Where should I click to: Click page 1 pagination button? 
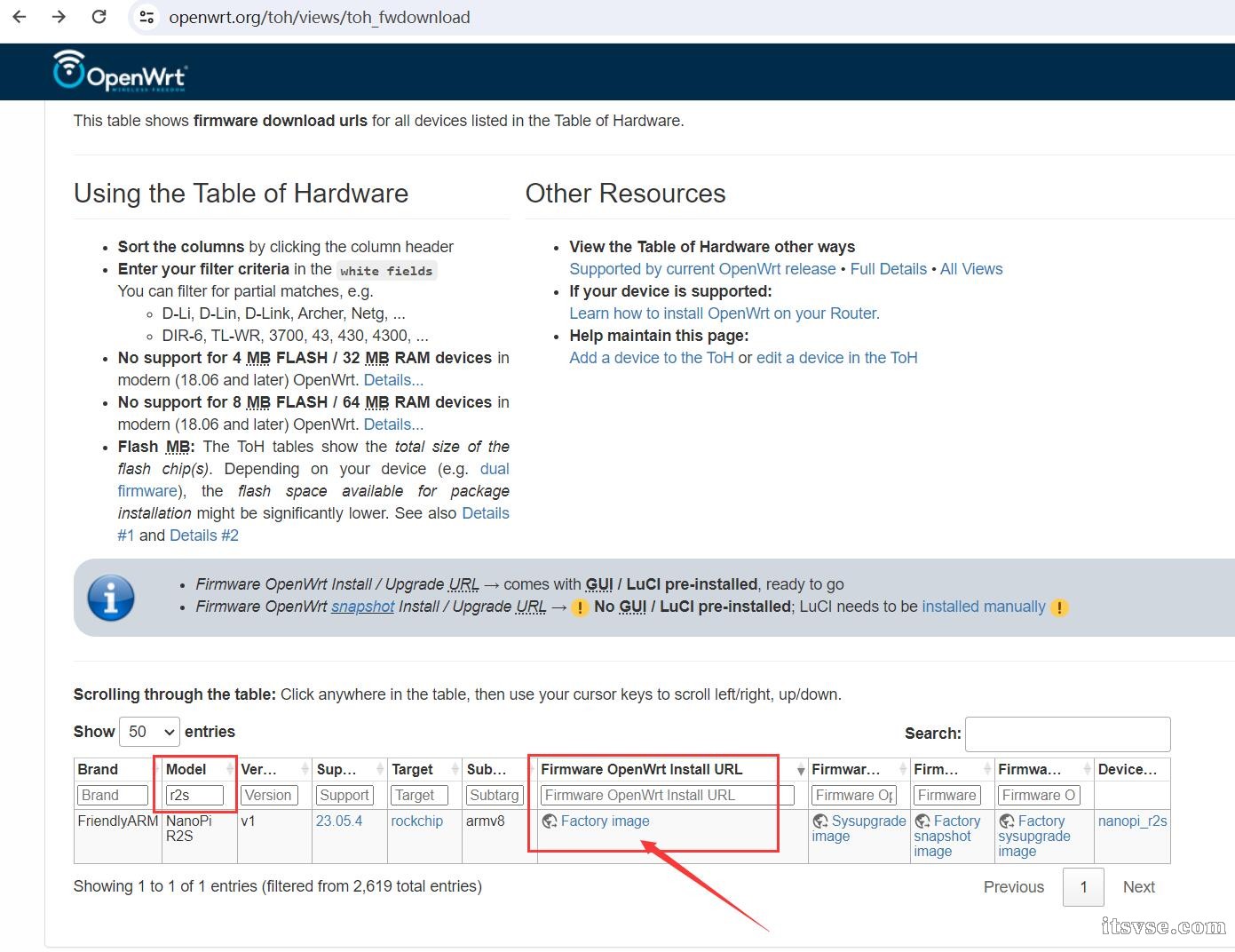tap(1083, 887)
